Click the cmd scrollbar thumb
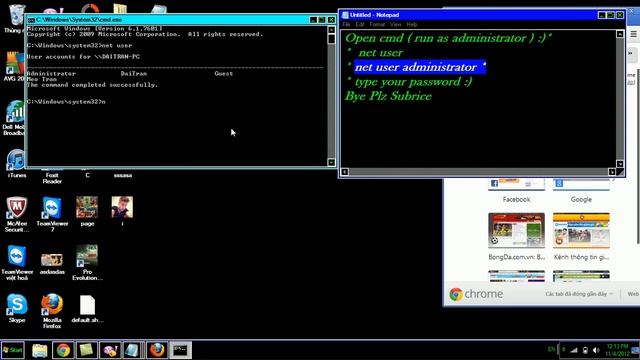The image size is (640, 360). click(331, 39)
